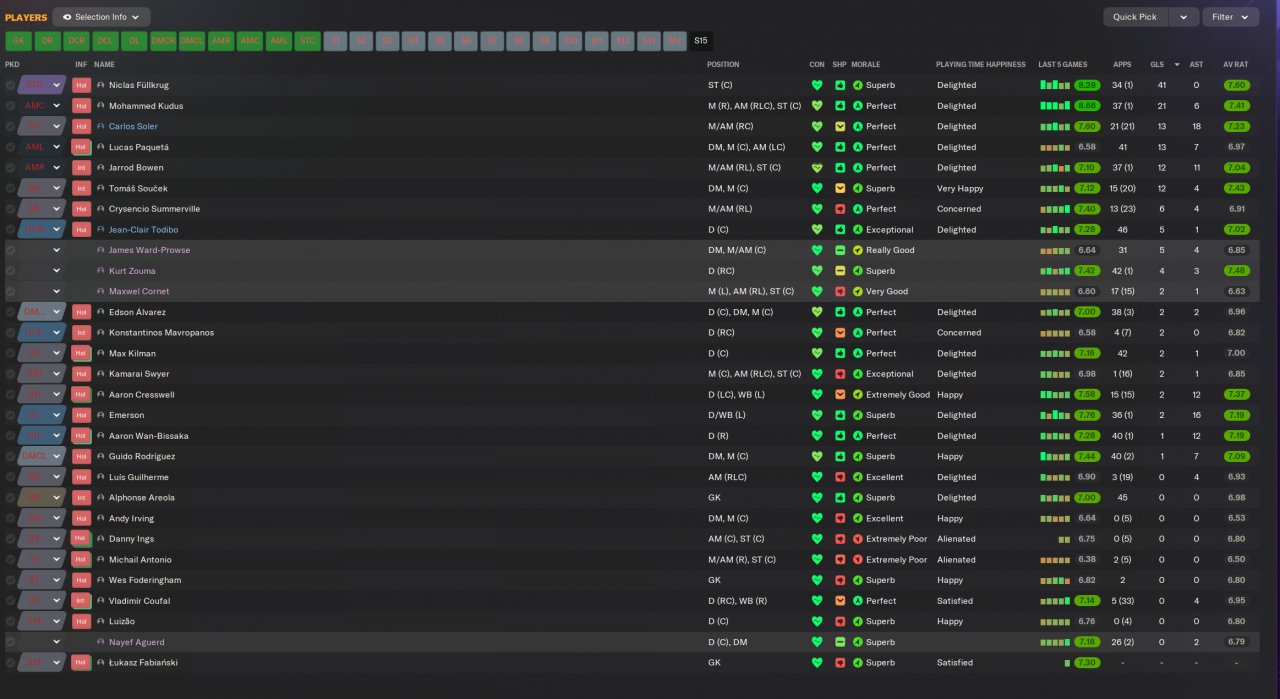1280x699 pixels.
Task: Click the person icon beside Nayef Aguerd
Action: 100,642
